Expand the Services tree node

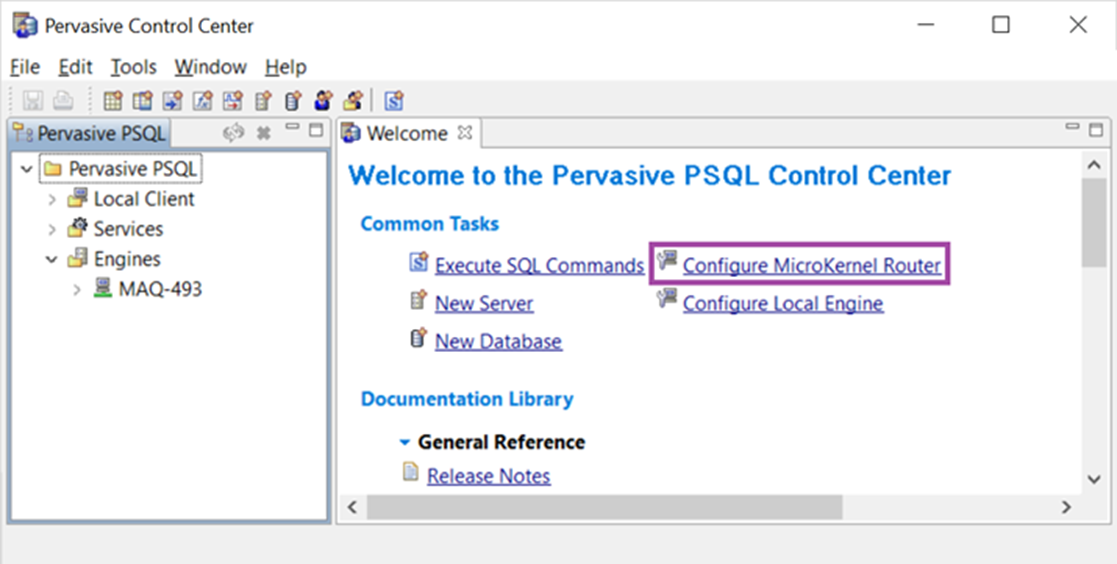coord(51,229)
